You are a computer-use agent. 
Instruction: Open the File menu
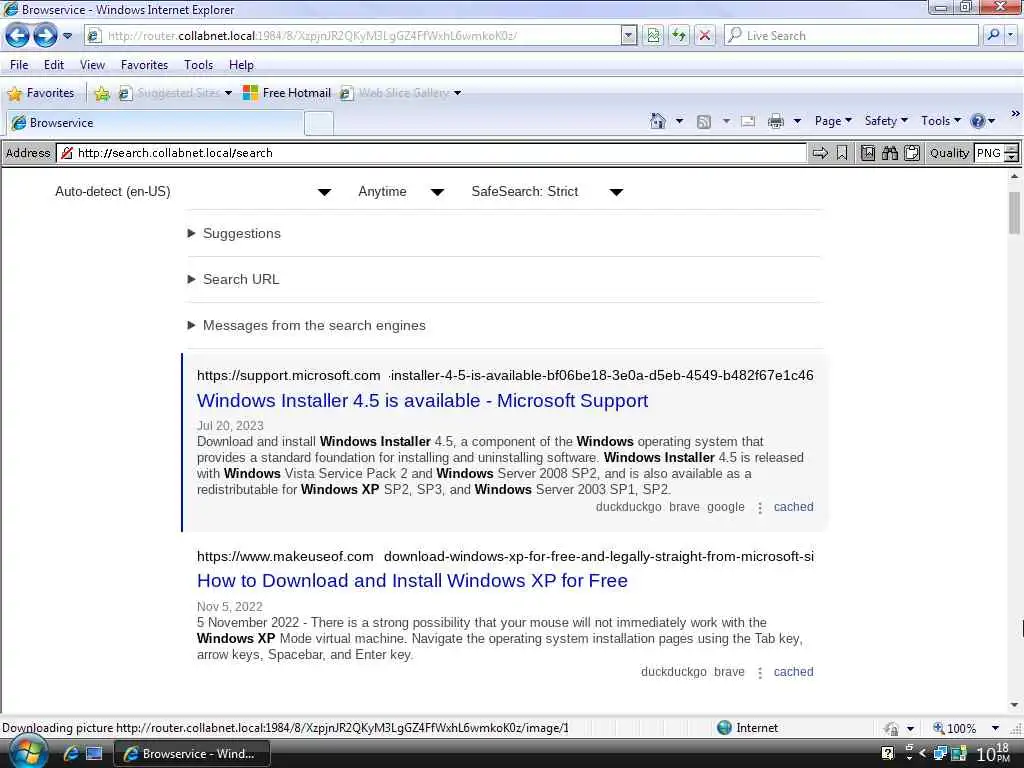[x=19, y=65]
